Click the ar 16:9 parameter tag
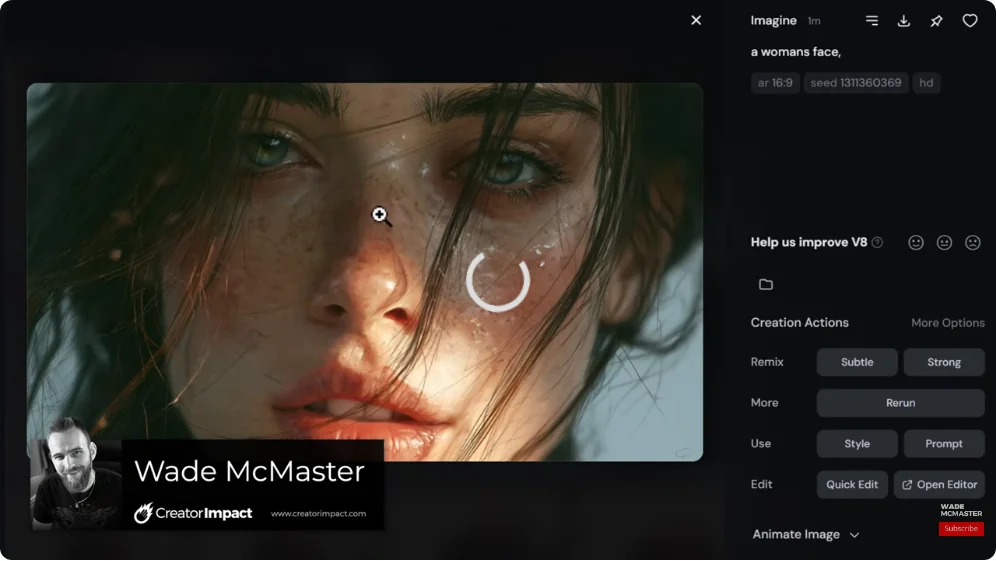This screenshot has height=561, width=996. pyautogui.click(x=775, y=83)
